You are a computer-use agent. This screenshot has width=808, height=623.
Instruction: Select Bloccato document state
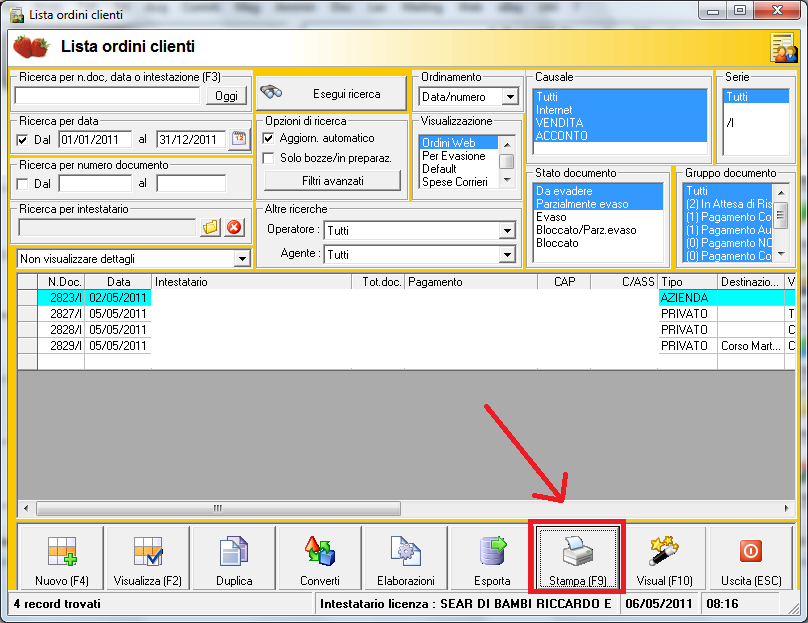tap(598, 243)
